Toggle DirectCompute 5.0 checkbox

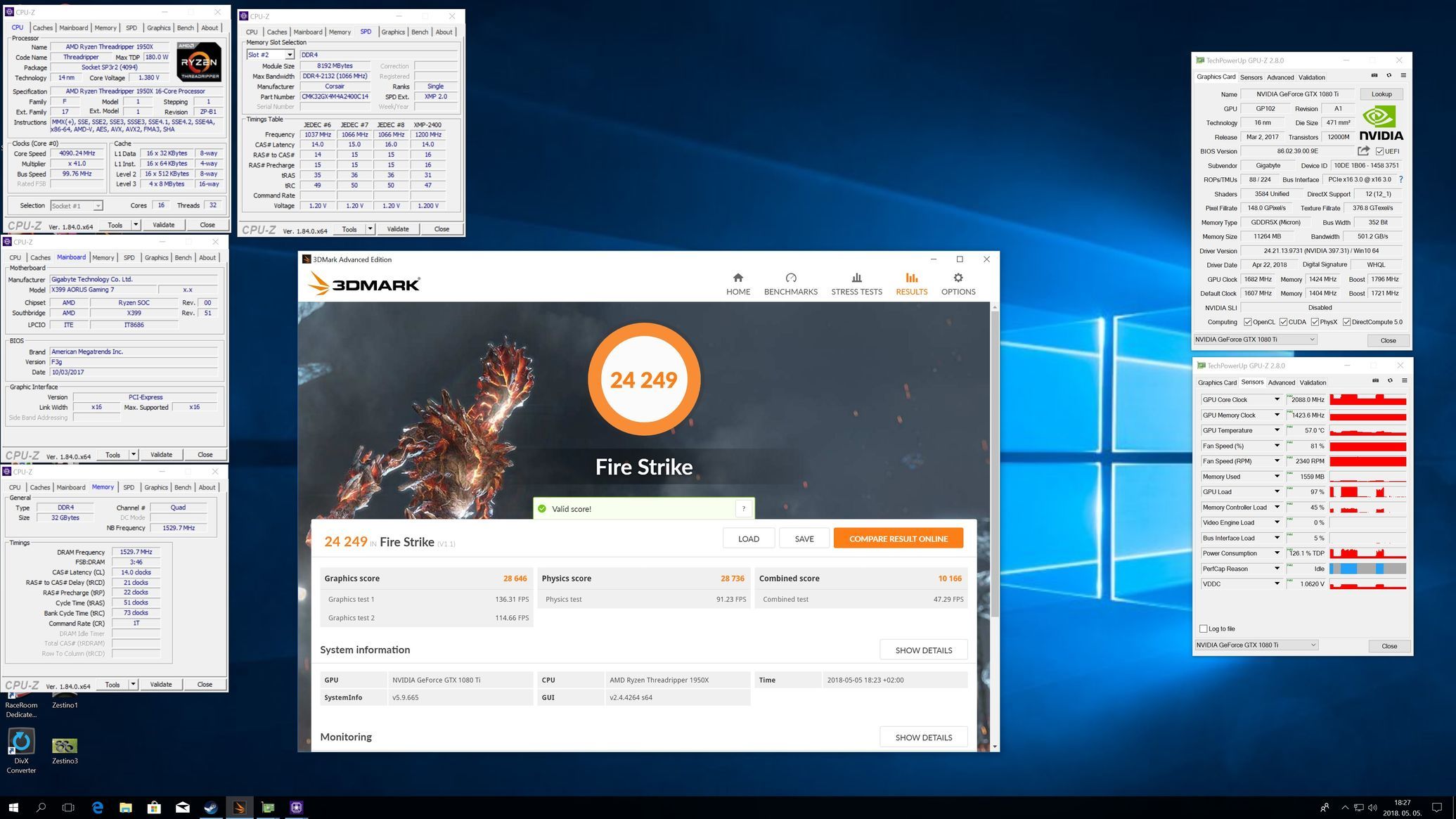tap(1346, 322)
